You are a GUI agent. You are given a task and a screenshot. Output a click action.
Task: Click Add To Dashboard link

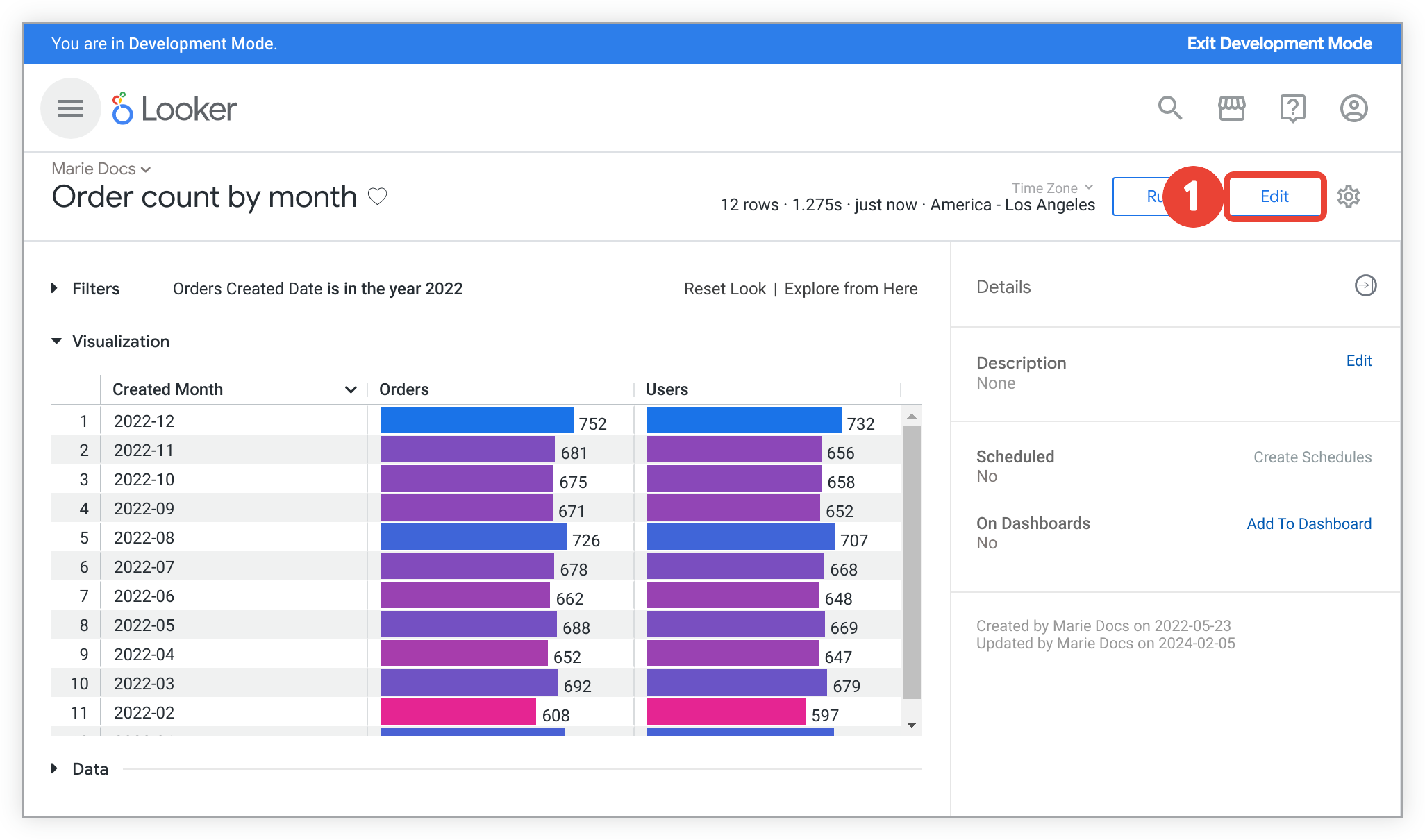tap(1309, 523)
